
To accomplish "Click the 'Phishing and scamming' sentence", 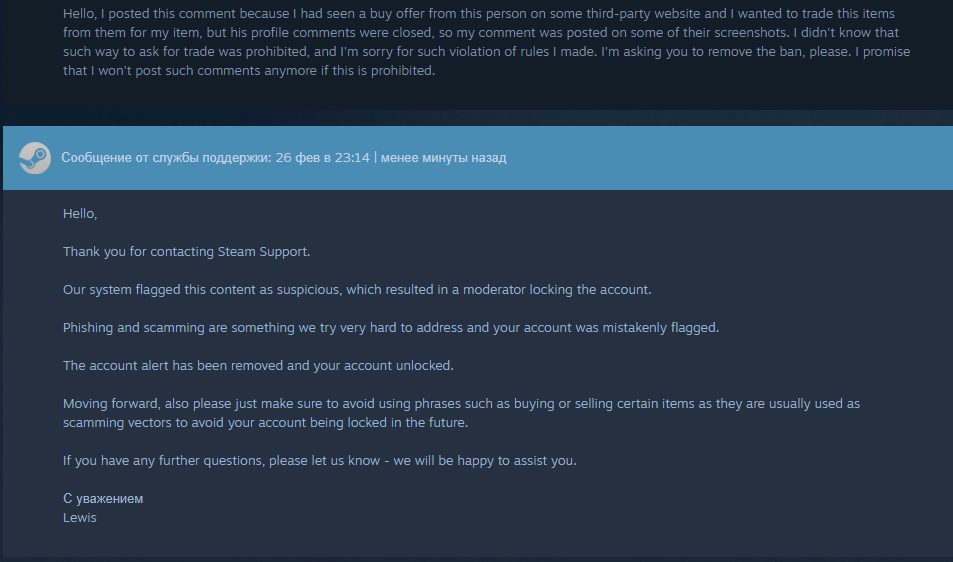I will pyautogui.click(x=391, y=328).
